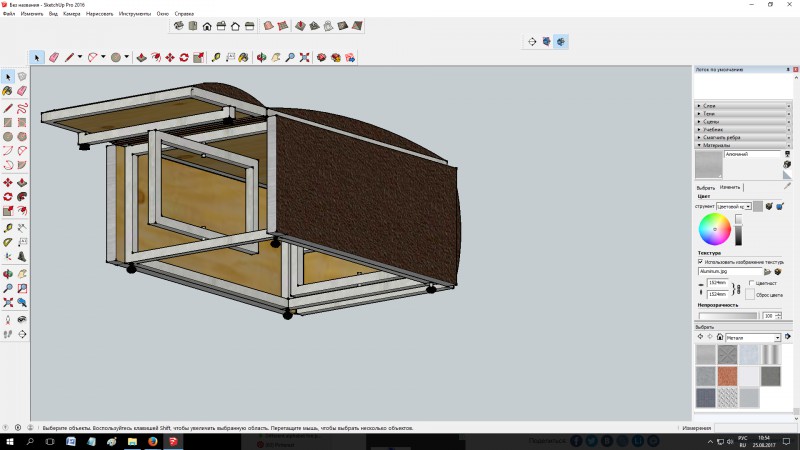Select the Tape Measure tool in top toolbar
800x450 pixels.
pos(216,58)
